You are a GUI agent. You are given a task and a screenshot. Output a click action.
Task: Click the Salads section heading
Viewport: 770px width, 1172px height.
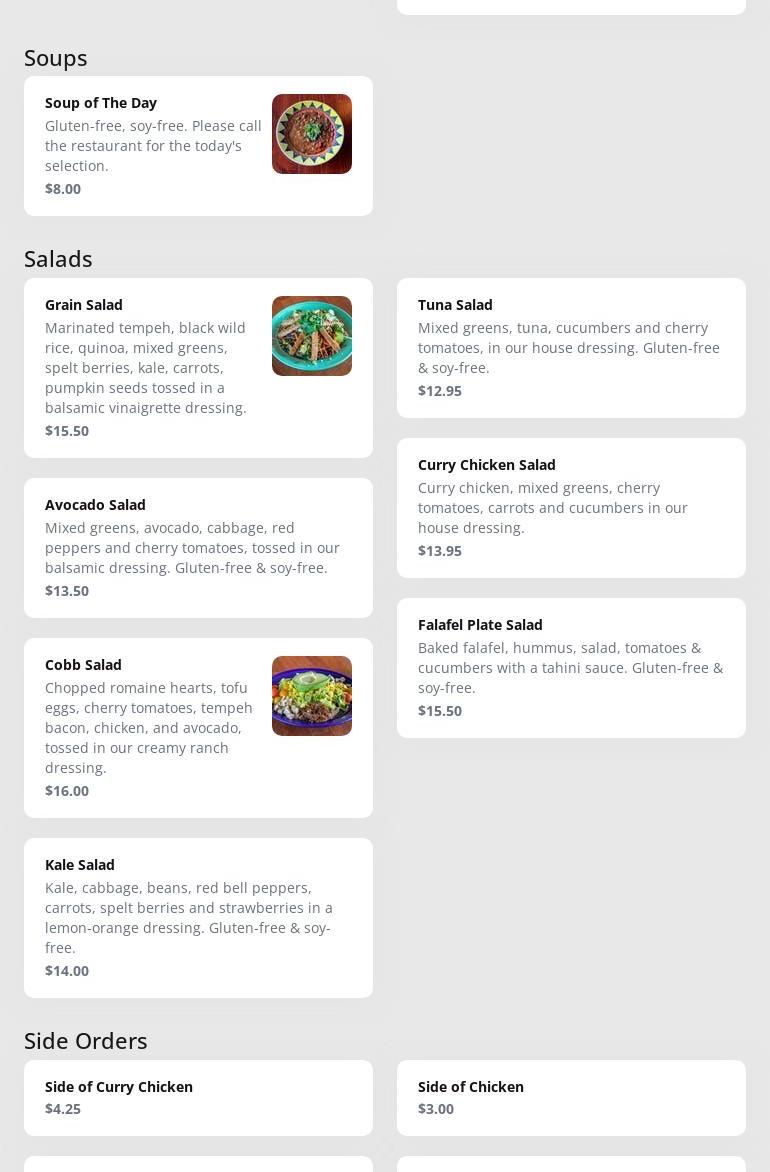[x=58, y=259]
